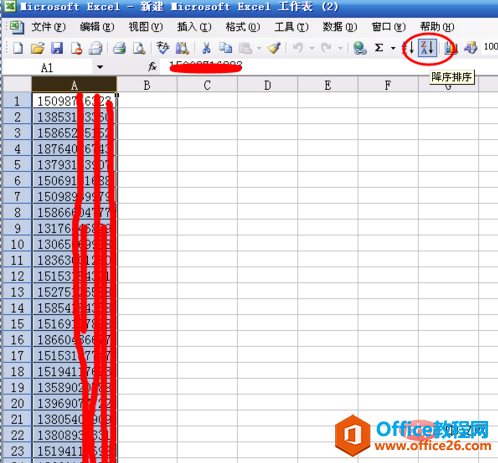
Task: Save the workbook using the floppy disk icon
Action: [x=57, y=48]
